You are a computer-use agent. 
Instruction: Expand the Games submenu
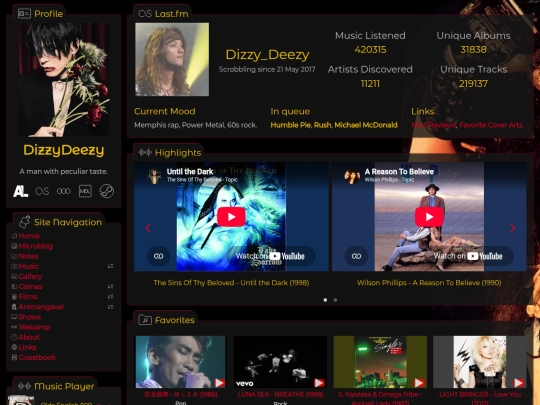[x=111, y=287]
